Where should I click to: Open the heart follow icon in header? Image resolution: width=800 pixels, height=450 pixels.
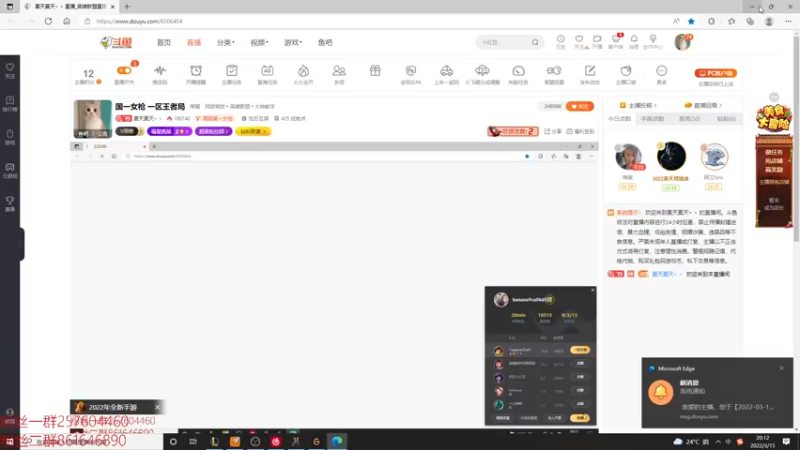(579, 39)
